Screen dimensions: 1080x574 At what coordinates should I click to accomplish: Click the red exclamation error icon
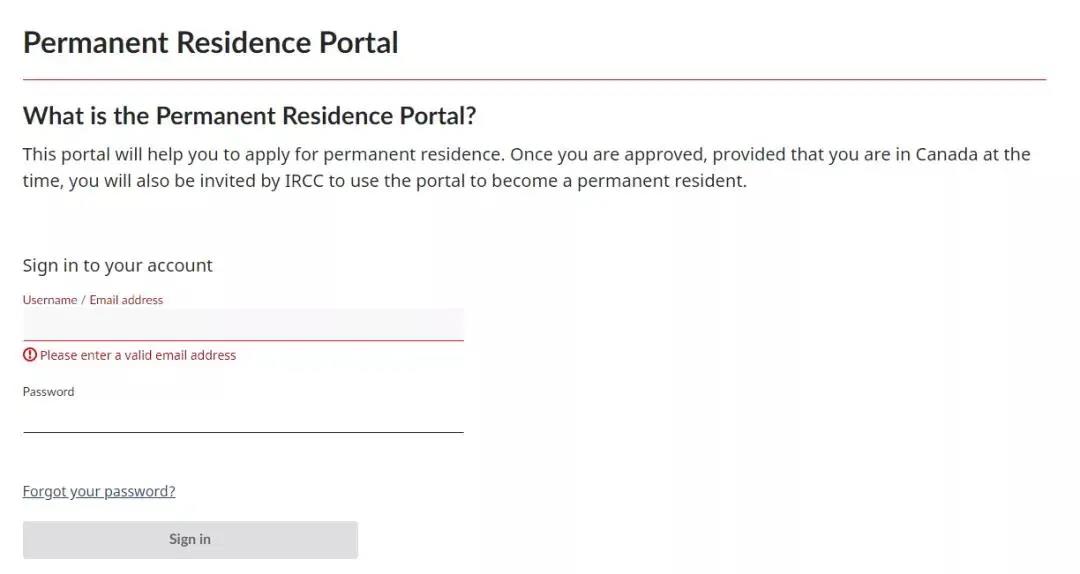point(30,355)
